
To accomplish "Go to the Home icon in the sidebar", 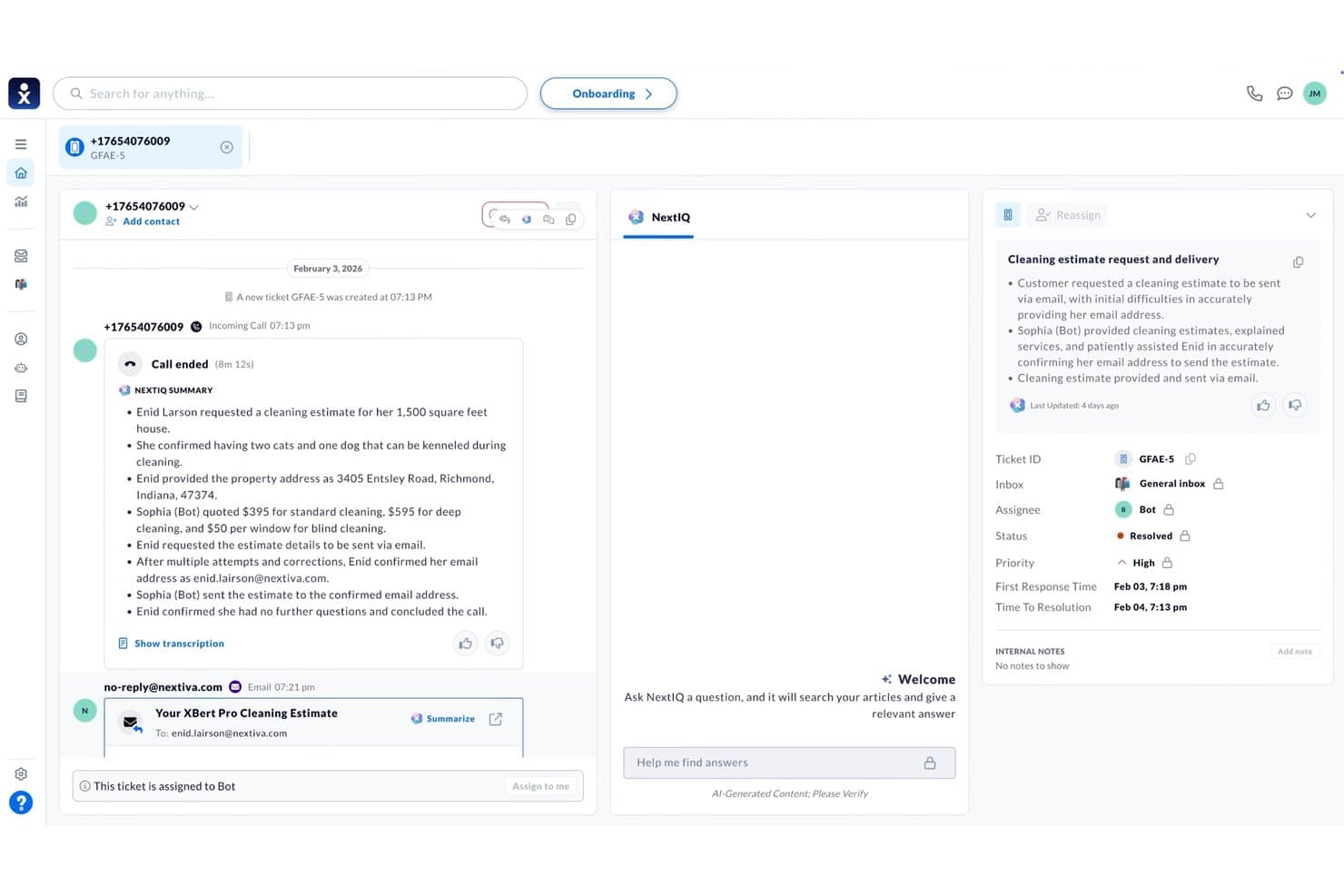I will [21, 172].
